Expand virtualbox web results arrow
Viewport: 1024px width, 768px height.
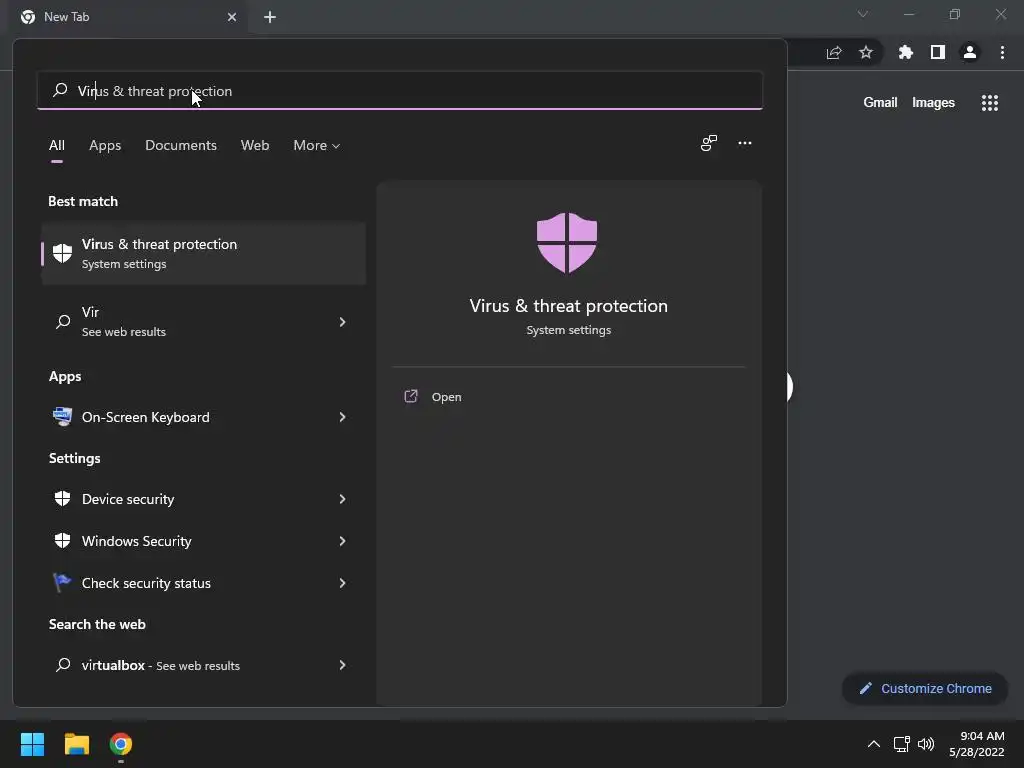click(x=342, y=665)
